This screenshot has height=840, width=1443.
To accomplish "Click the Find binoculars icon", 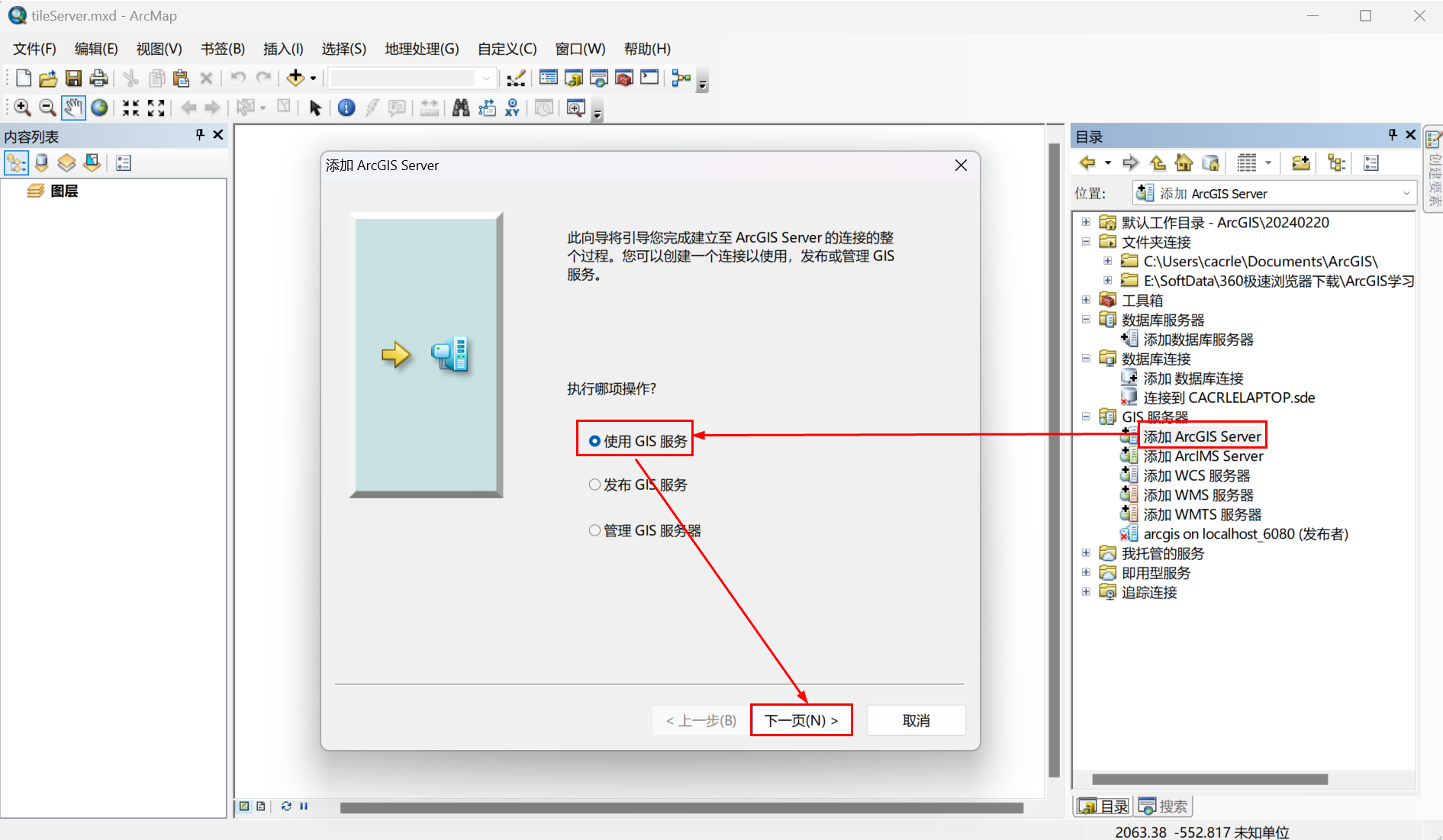I will coord(461,108).
